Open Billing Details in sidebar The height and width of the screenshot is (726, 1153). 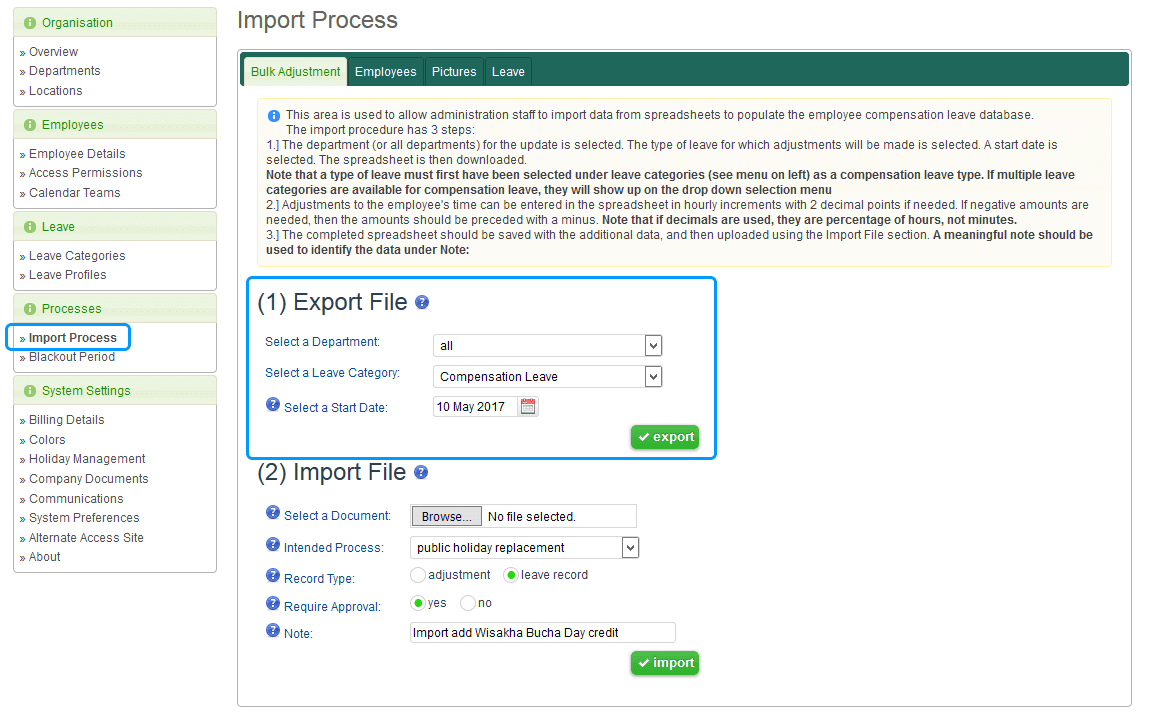point(67,420)
